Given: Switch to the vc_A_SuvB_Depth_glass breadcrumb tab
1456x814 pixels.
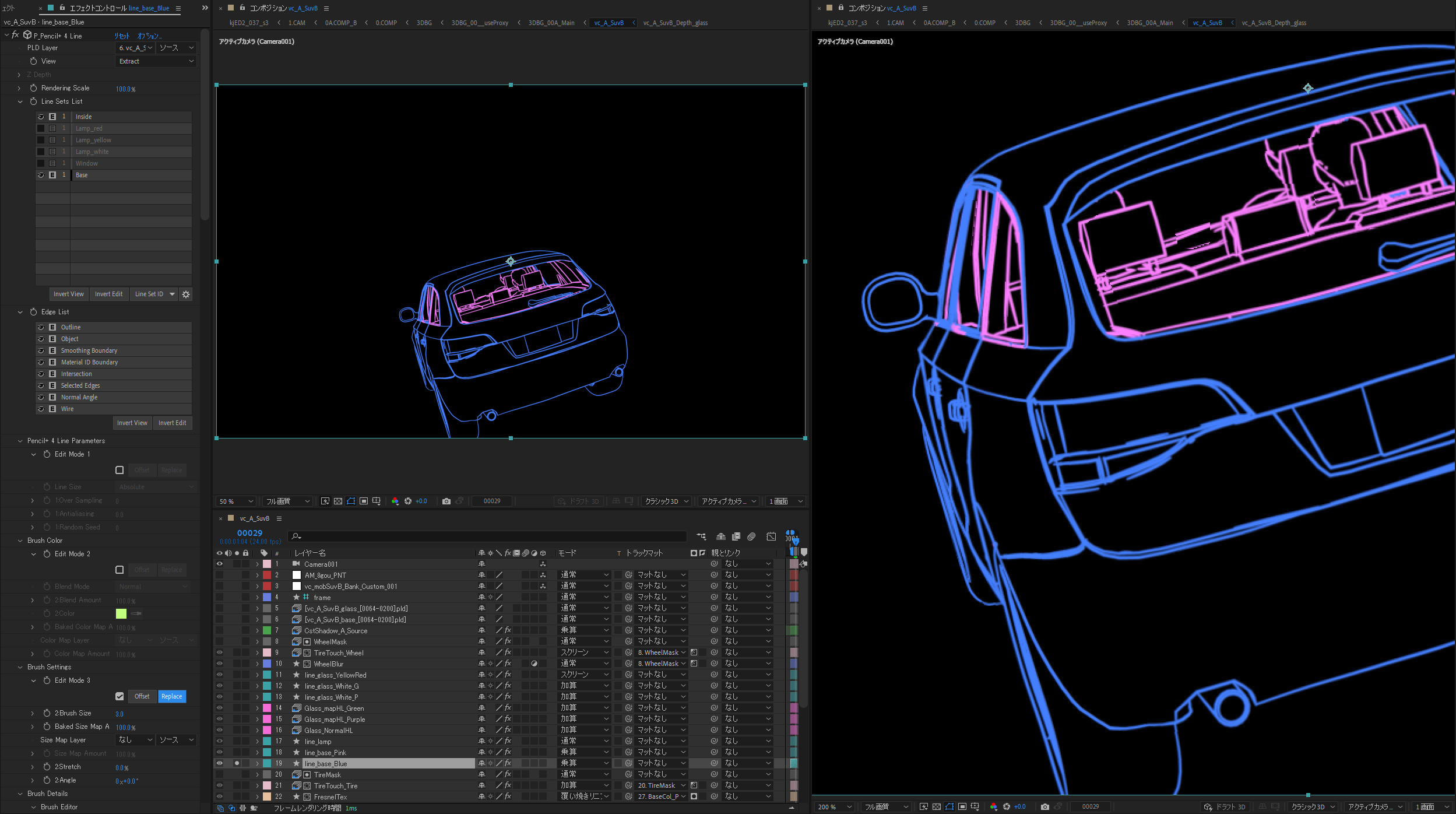Looking at the screenshot, I should 676,23.
